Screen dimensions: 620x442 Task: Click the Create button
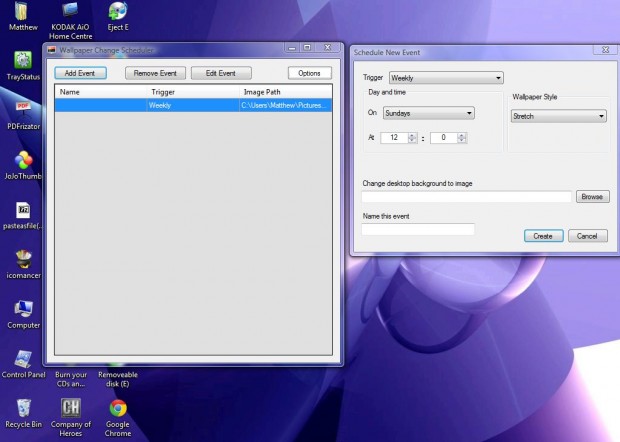542,236
